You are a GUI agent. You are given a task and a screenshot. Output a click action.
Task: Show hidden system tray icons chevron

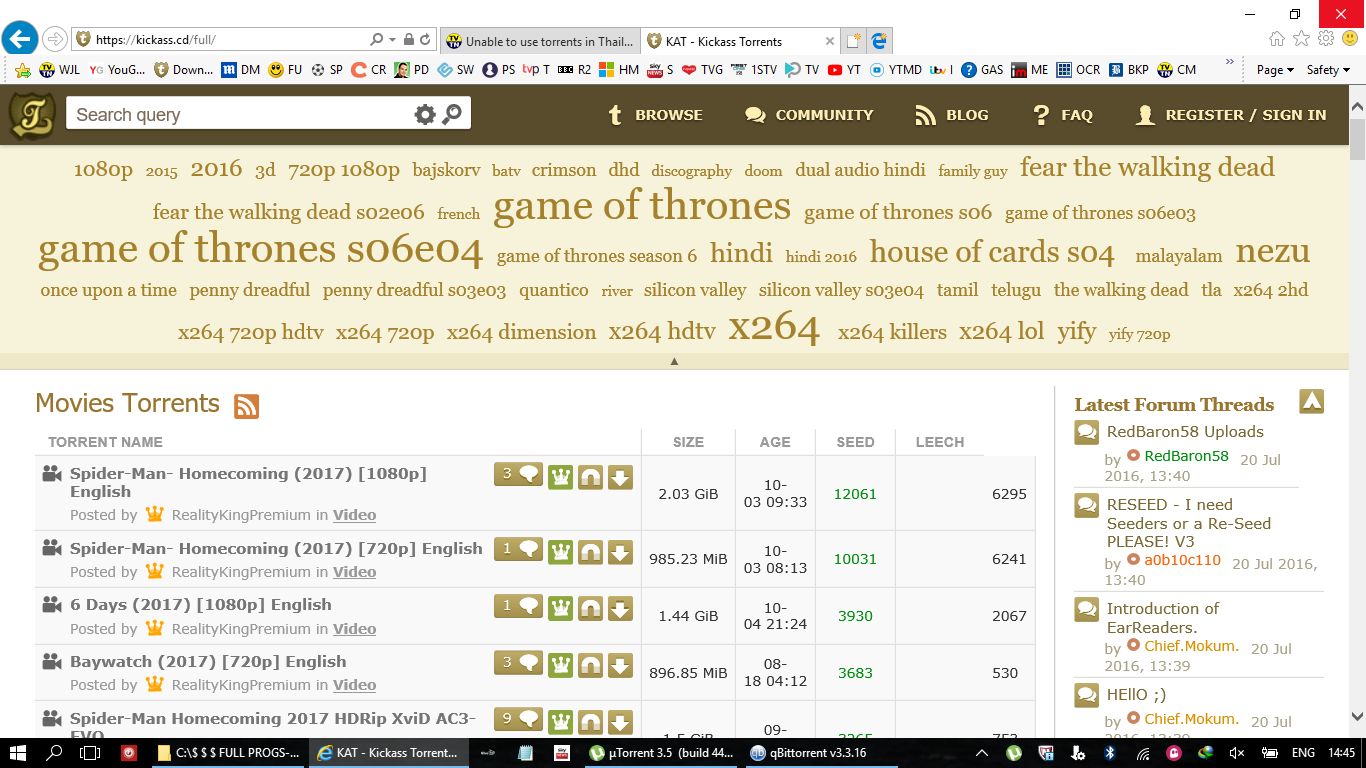coord(982,753)
